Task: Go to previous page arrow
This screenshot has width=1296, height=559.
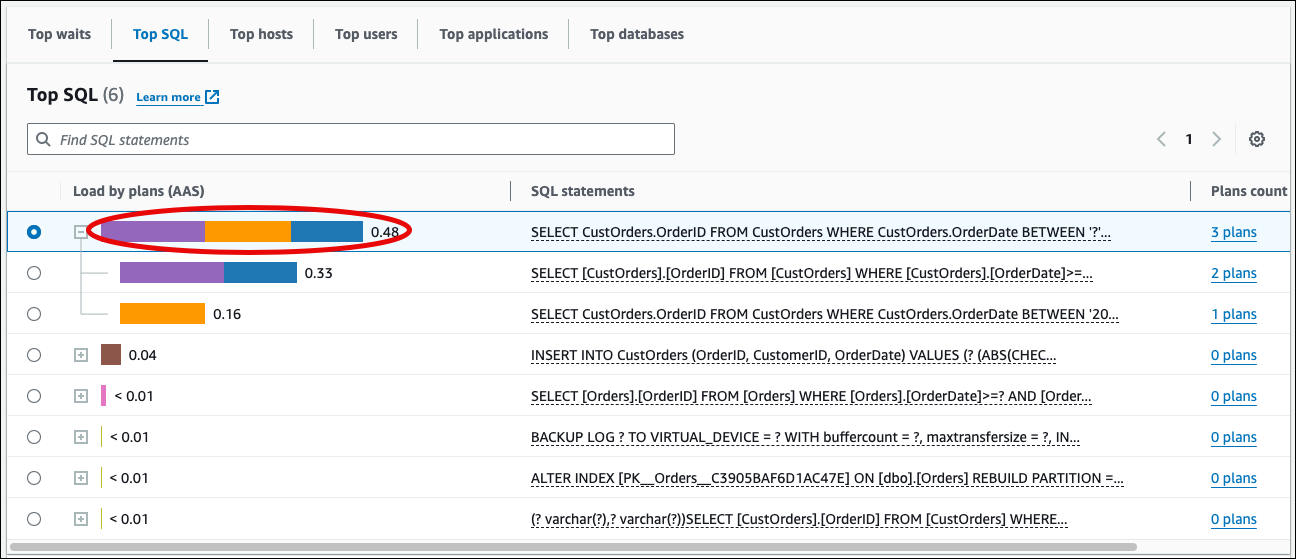Action: [x=1161, y=140]
